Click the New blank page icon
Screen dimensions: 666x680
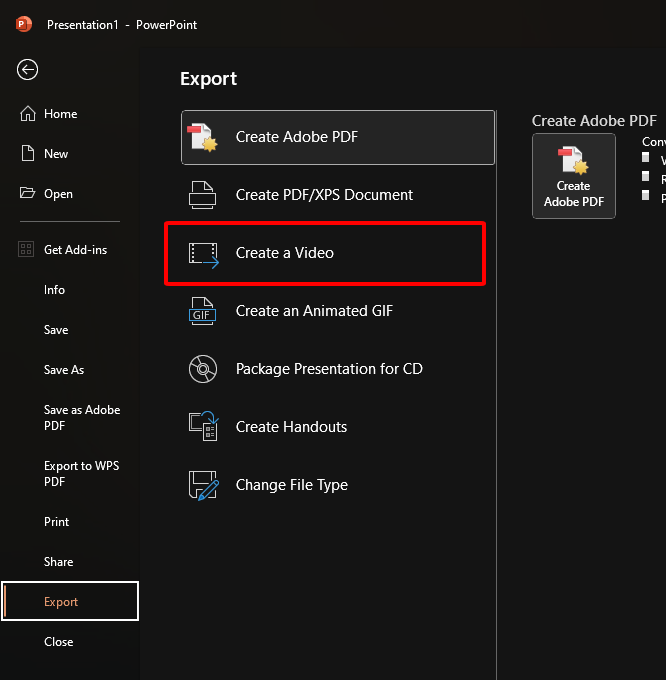pyautogui.click(x=28, y=154)
